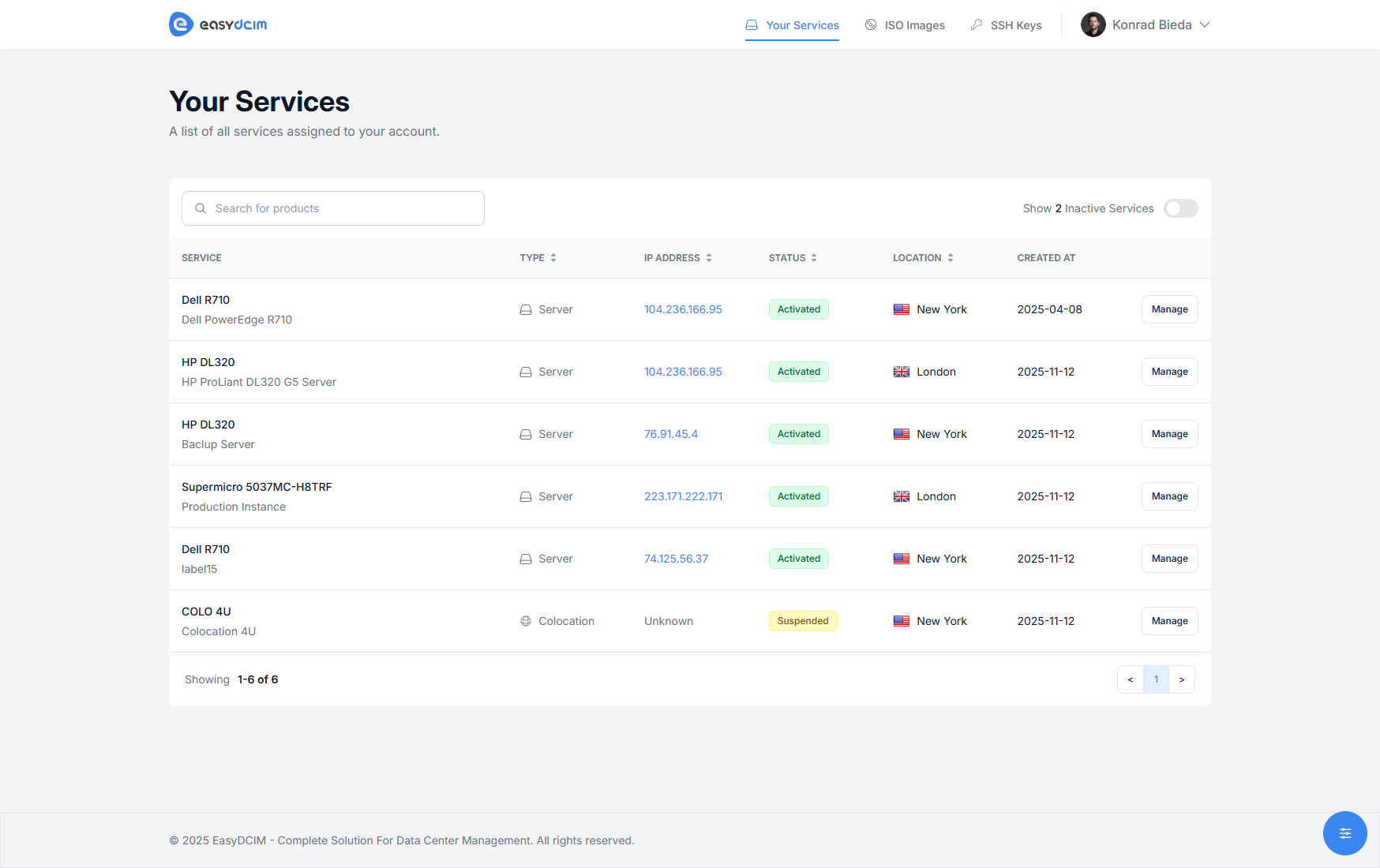Go to next page with arrow button
The height and width of the screenshot is (868, 1380).
(x=1181, y=679)
